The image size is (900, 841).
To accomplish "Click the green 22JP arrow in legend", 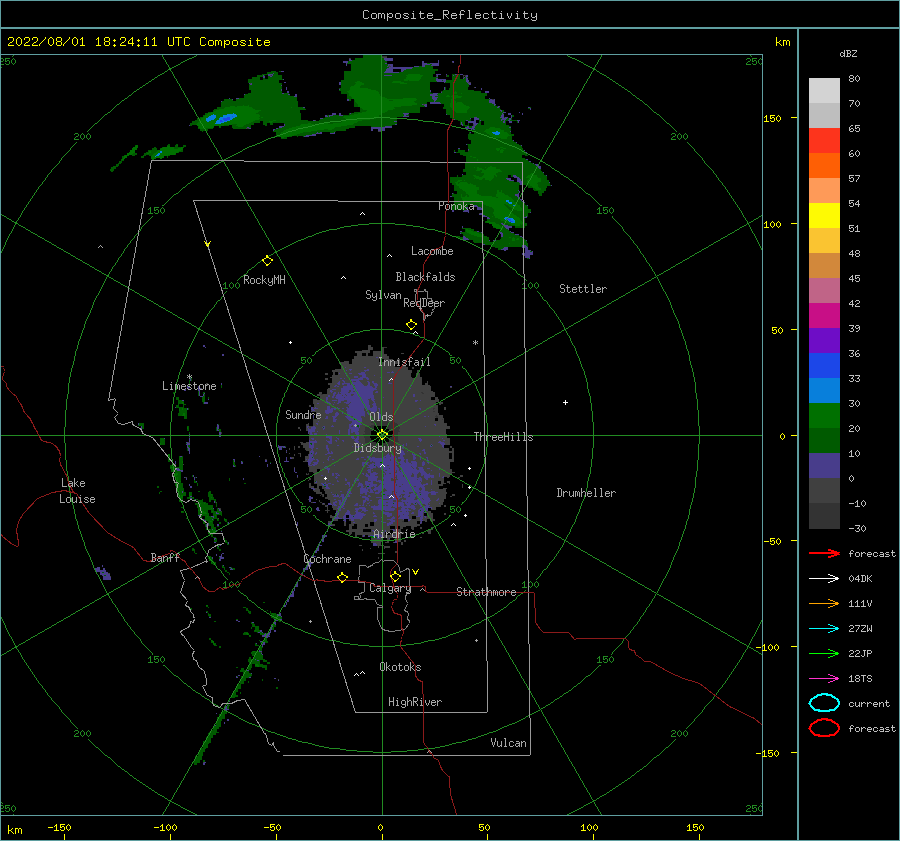I will [x=824, y=653].
